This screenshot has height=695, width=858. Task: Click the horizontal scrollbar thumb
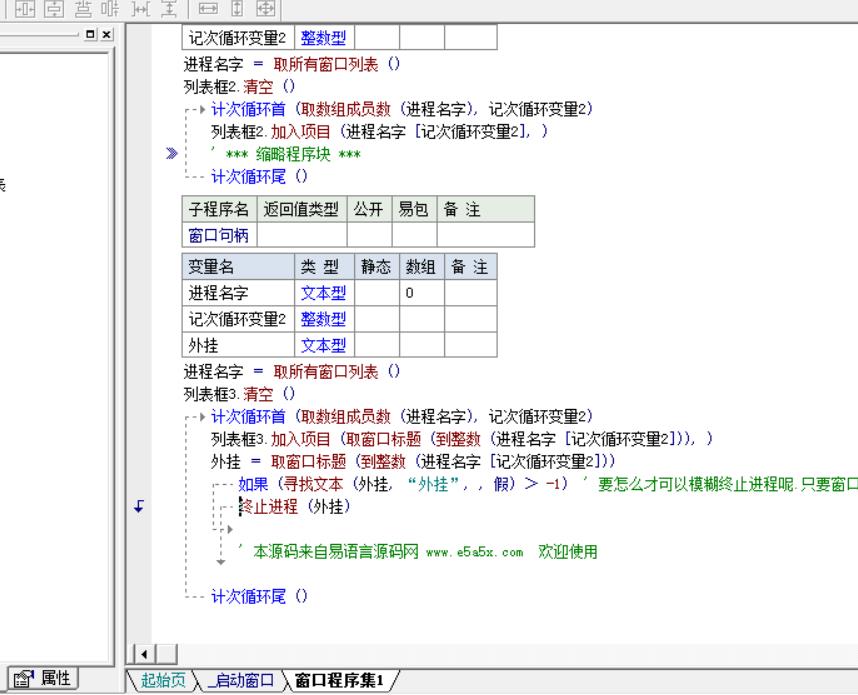coord(166,655)
